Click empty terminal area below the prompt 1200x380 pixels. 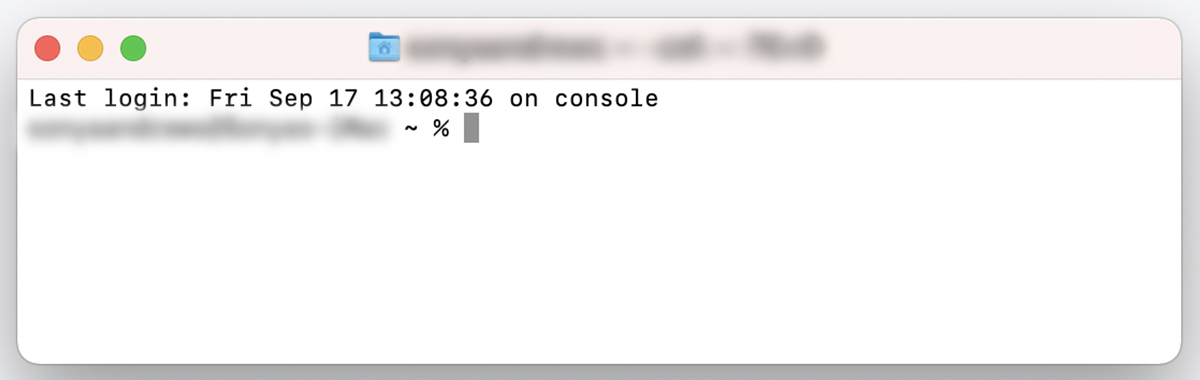[x=600, y=260]
